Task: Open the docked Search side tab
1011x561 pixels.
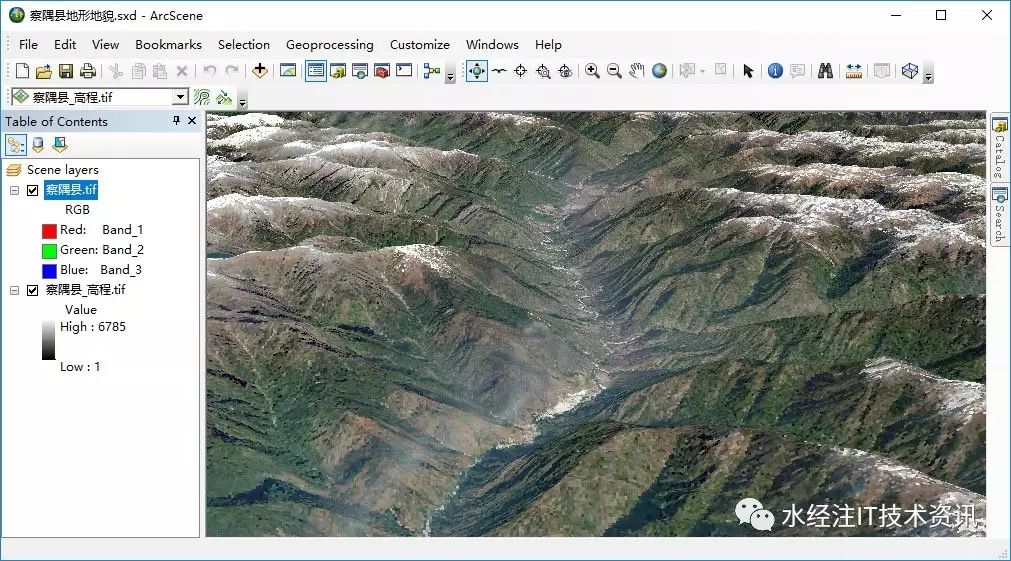Action: tap(999, 215)
